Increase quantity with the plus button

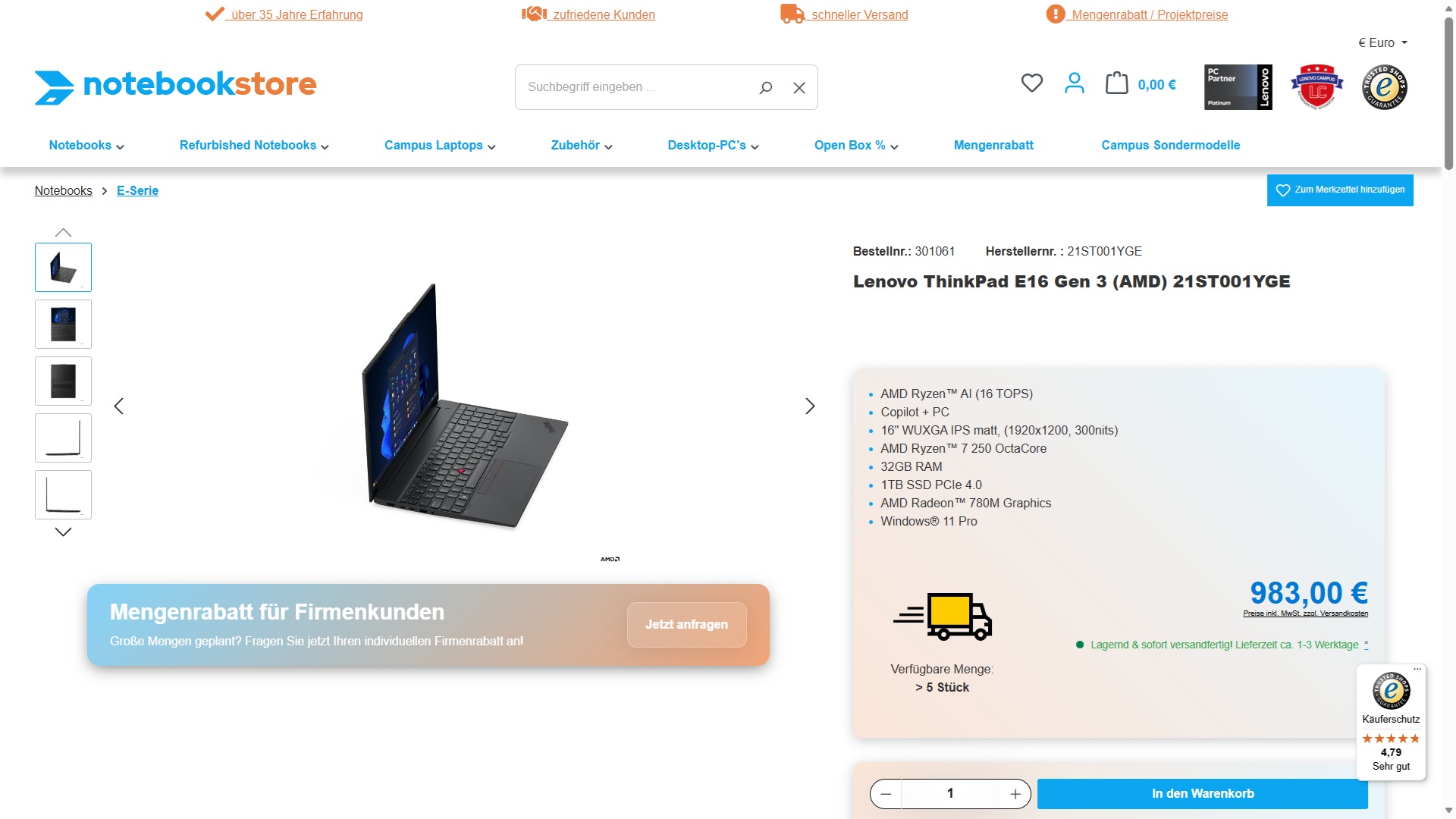tap(1015, 794)
